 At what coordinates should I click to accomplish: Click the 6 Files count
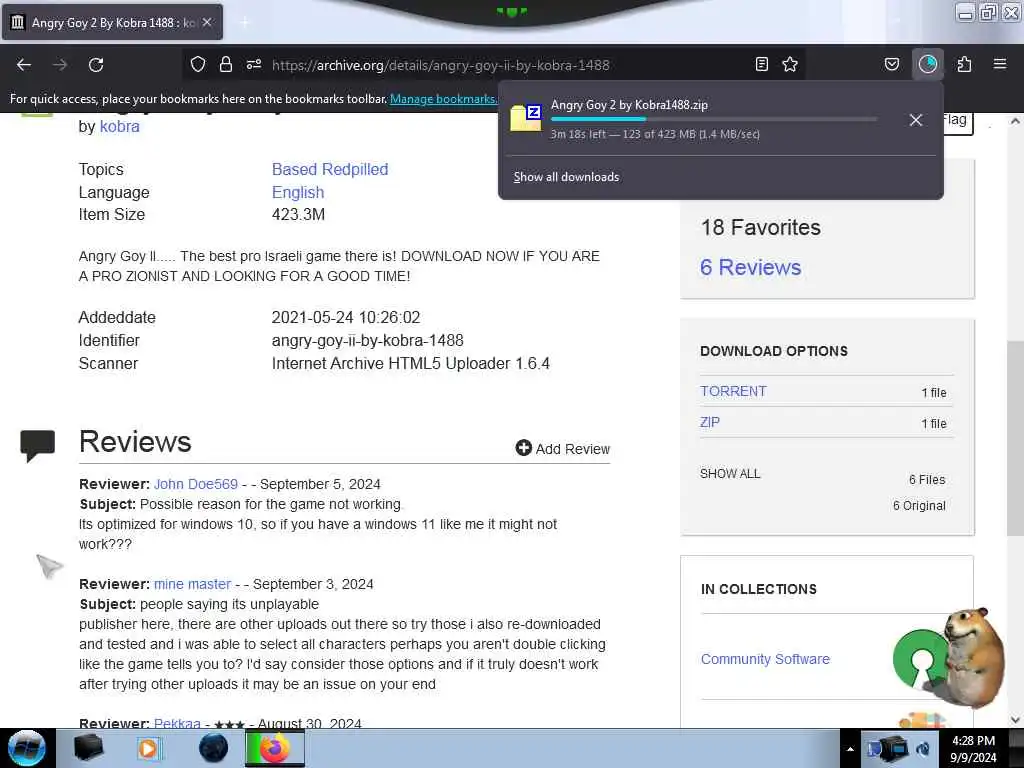click(x=927, y=479)
